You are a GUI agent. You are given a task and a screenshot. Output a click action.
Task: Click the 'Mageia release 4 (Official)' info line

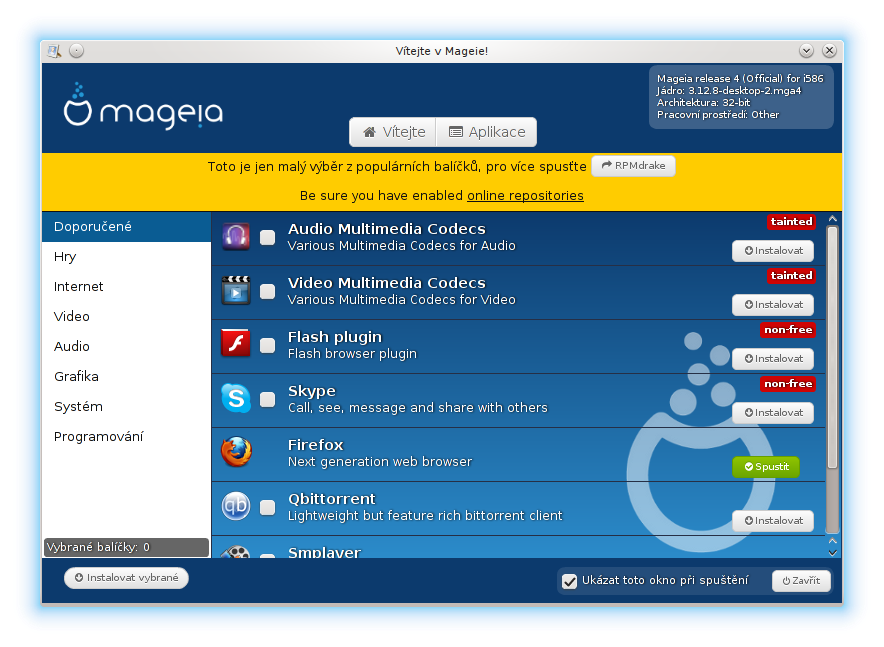click(740, 79)
